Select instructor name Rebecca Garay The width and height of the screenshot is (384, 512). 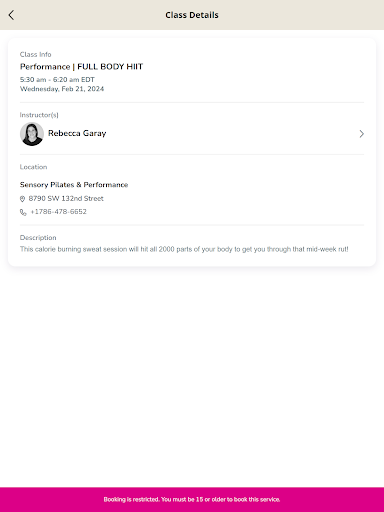pos(77,133)
